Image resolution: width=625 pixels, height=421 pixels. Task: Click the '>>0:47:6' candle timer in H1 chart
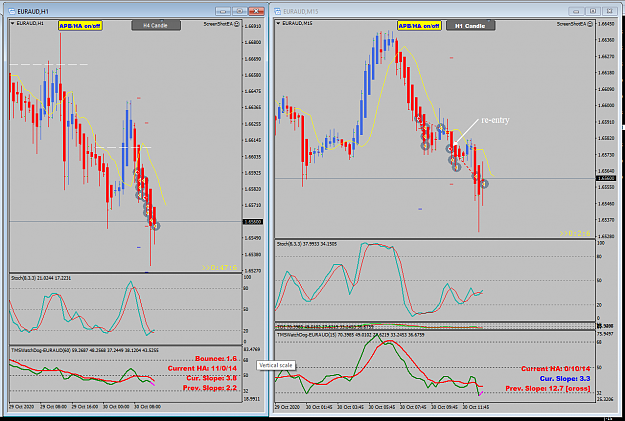click(219, 268)
